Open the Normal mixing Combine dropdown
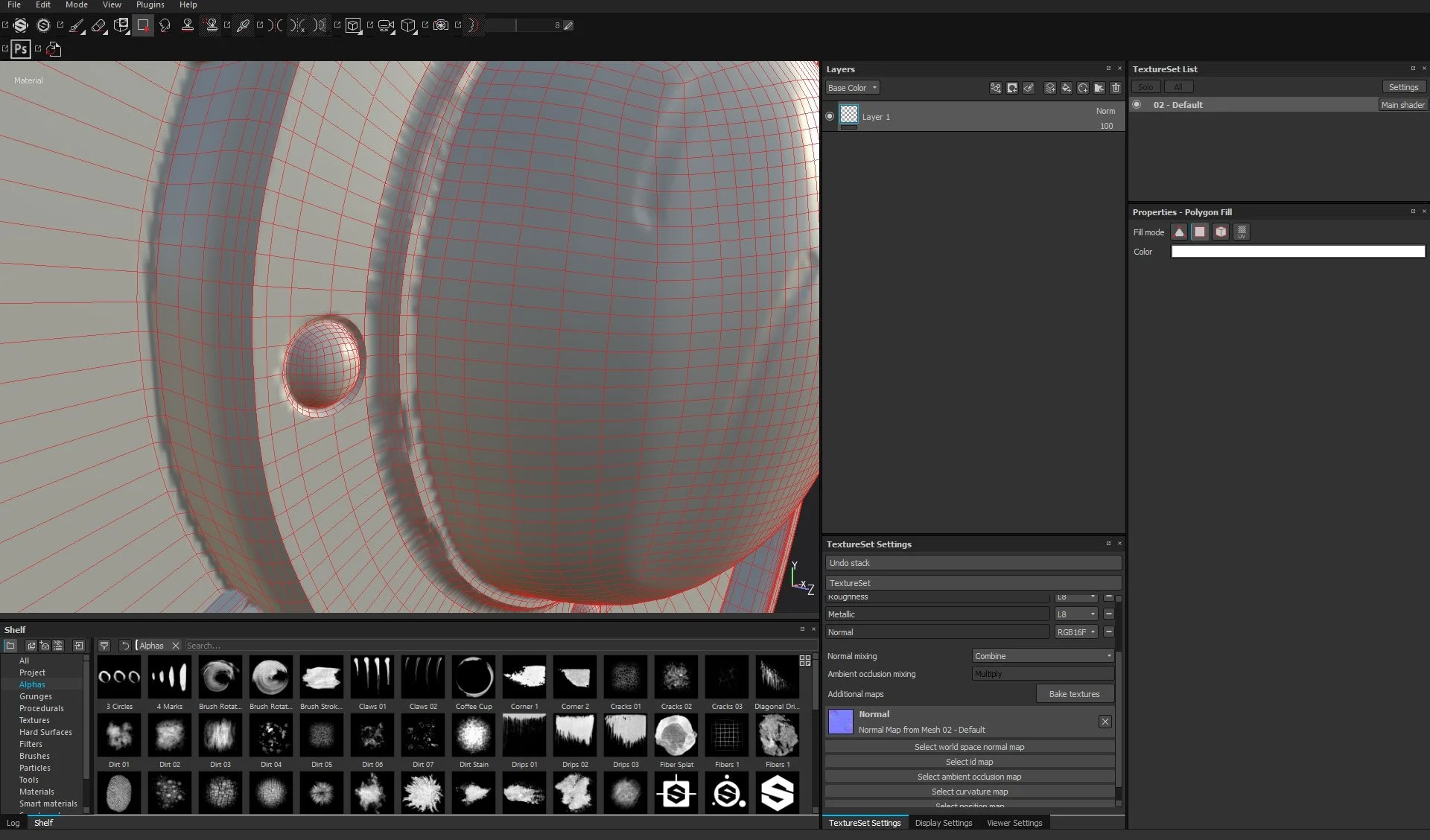 point(1043,656)
